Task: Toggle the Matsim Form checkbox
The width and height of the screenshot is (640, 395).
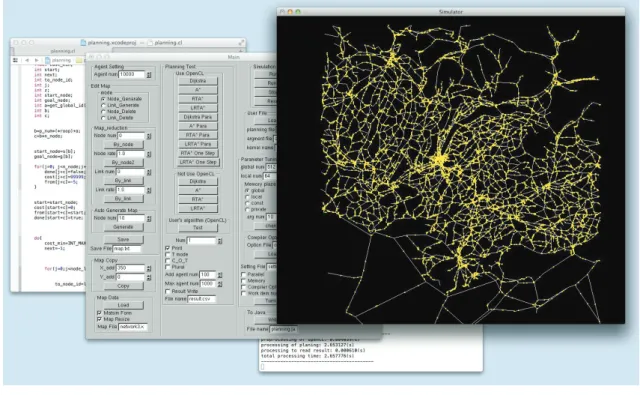Action: click(x=99, y=313)
